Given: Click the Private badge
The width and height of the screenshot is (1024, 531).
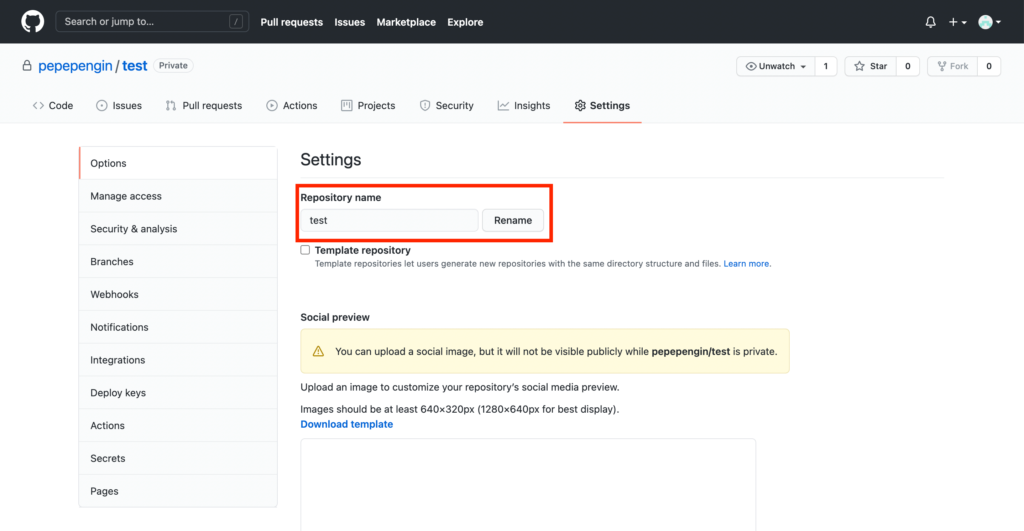Looking at the screenshot, I should tap(173, 65).
